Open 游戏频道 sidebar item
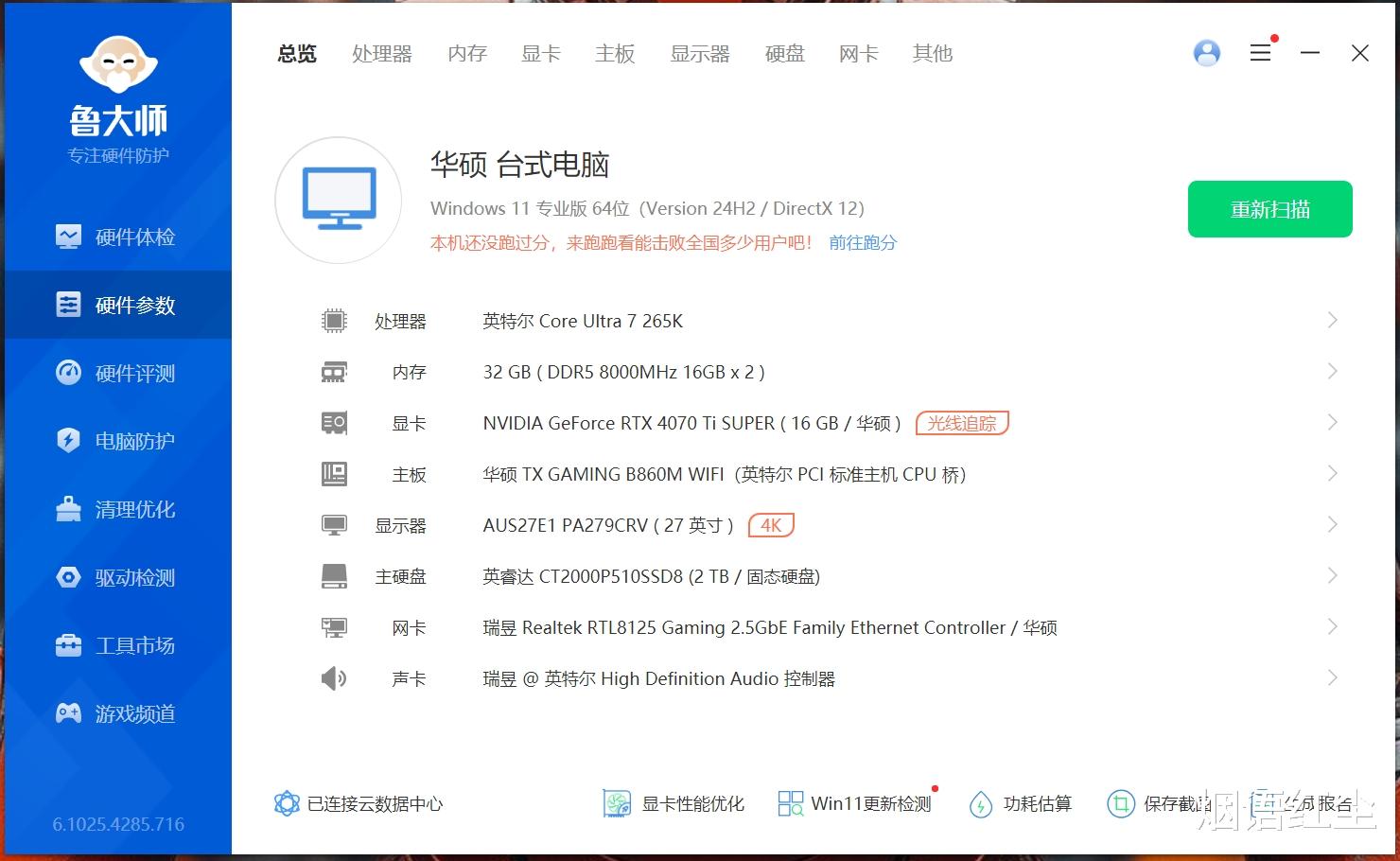The image size is (1400, 861). tap(118, 713)
